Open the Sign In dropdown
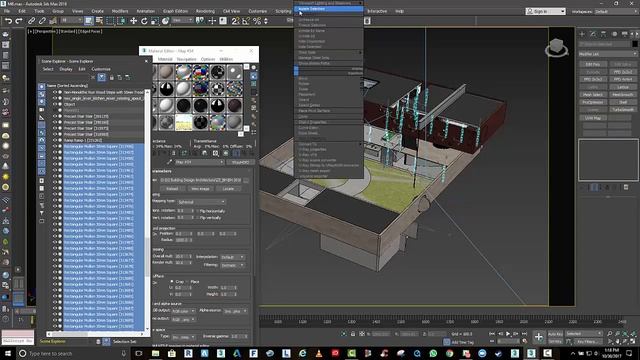 (546, 11)
